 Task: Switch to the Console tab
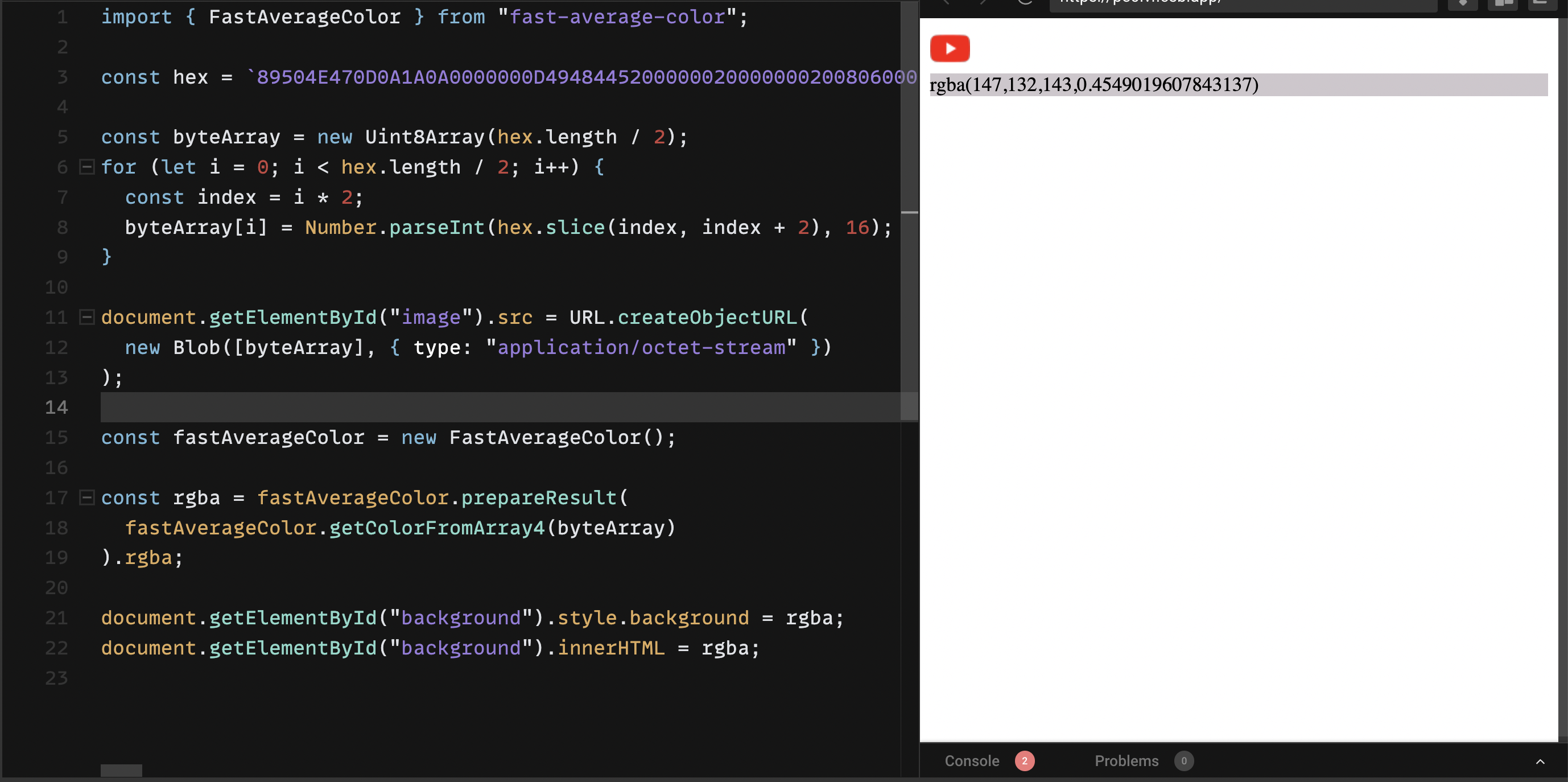(972, 761)
